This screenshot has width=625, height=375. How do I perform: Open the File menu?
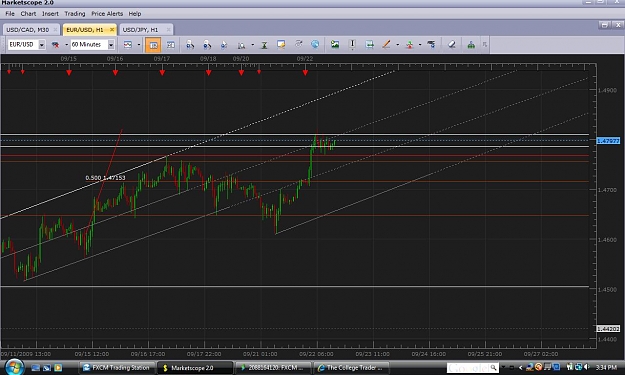[x=10, y=14]
